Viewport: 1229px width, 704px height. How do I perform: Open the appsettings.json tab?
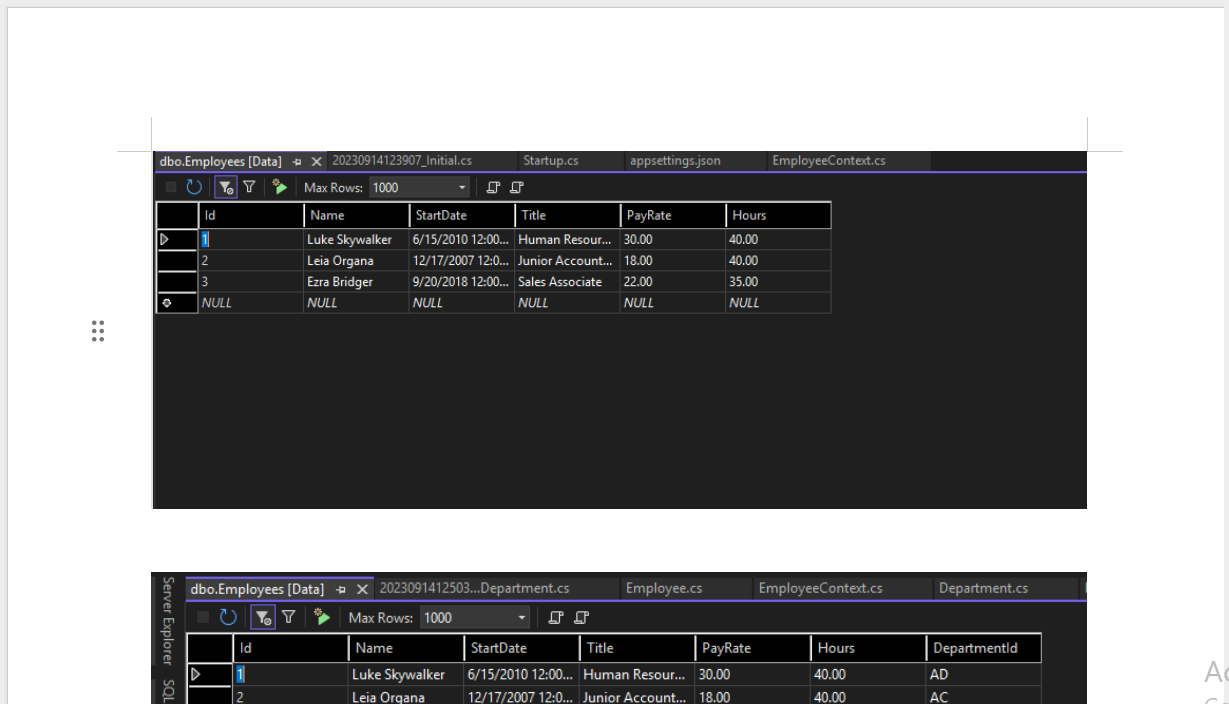[x=675, y=160]
